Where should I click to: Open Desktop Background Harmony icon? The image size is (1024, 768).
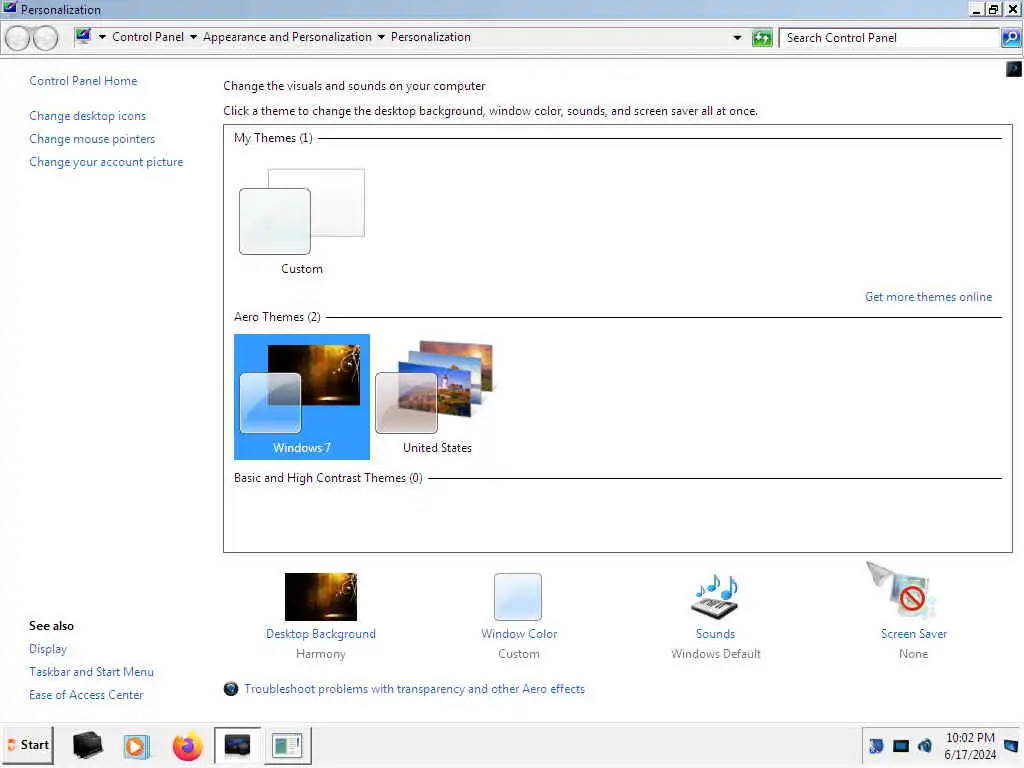pos(321,596)
